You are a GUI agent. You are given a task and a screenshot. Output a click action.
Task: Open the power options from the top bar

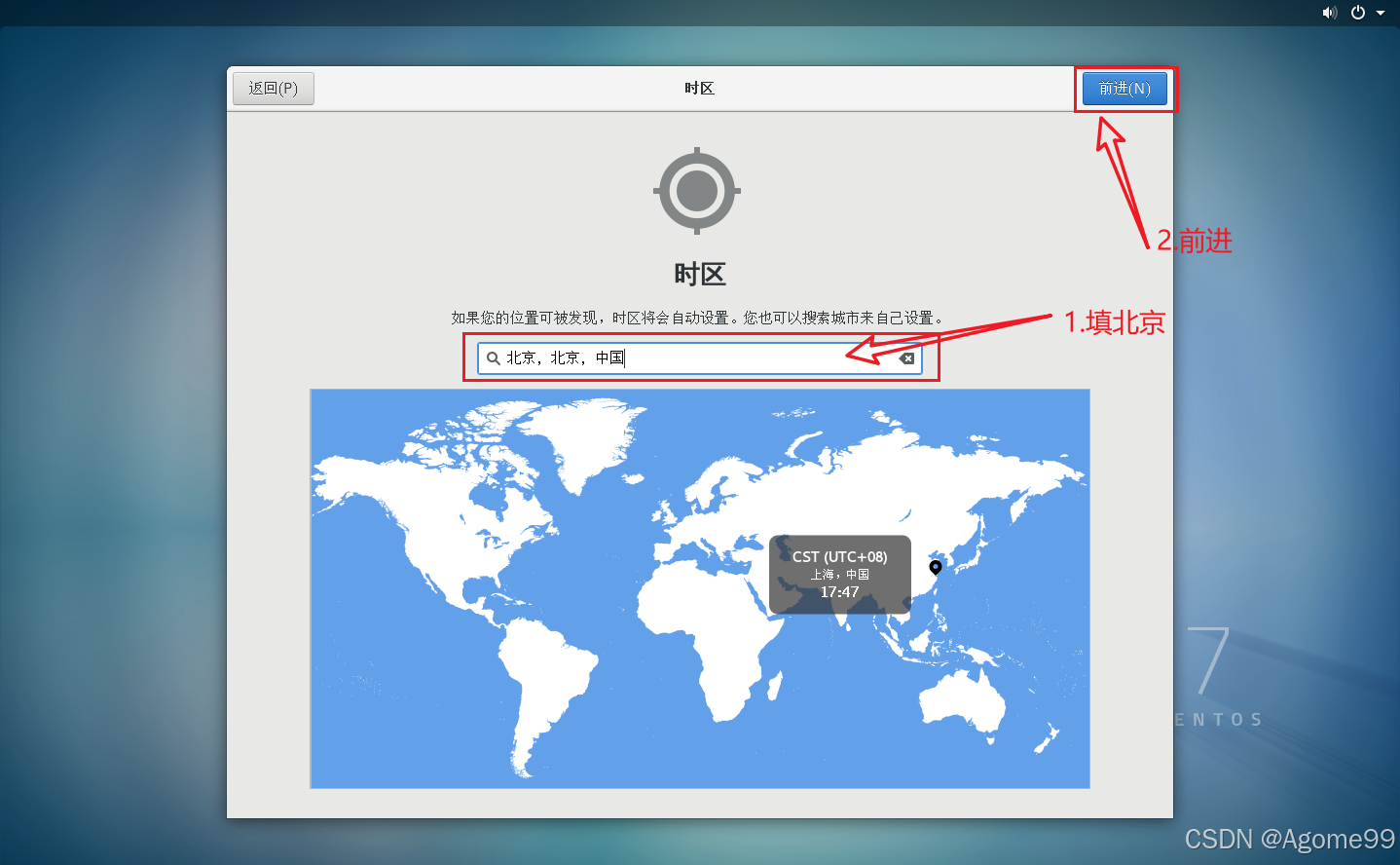click(x=1357, y=13)
